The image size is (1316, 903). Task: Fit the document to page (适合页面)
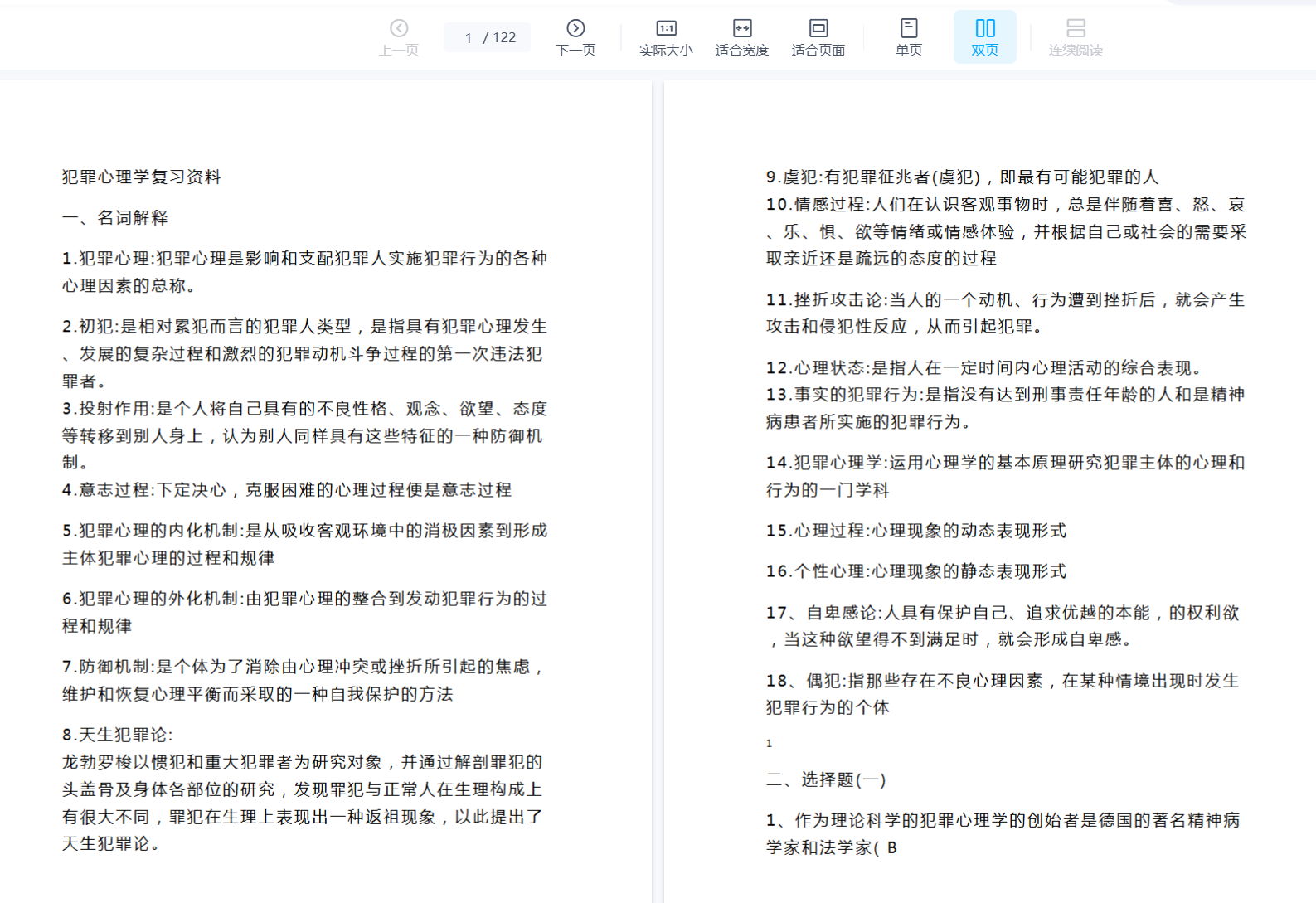pyautogui.click(x=818, y=37)
